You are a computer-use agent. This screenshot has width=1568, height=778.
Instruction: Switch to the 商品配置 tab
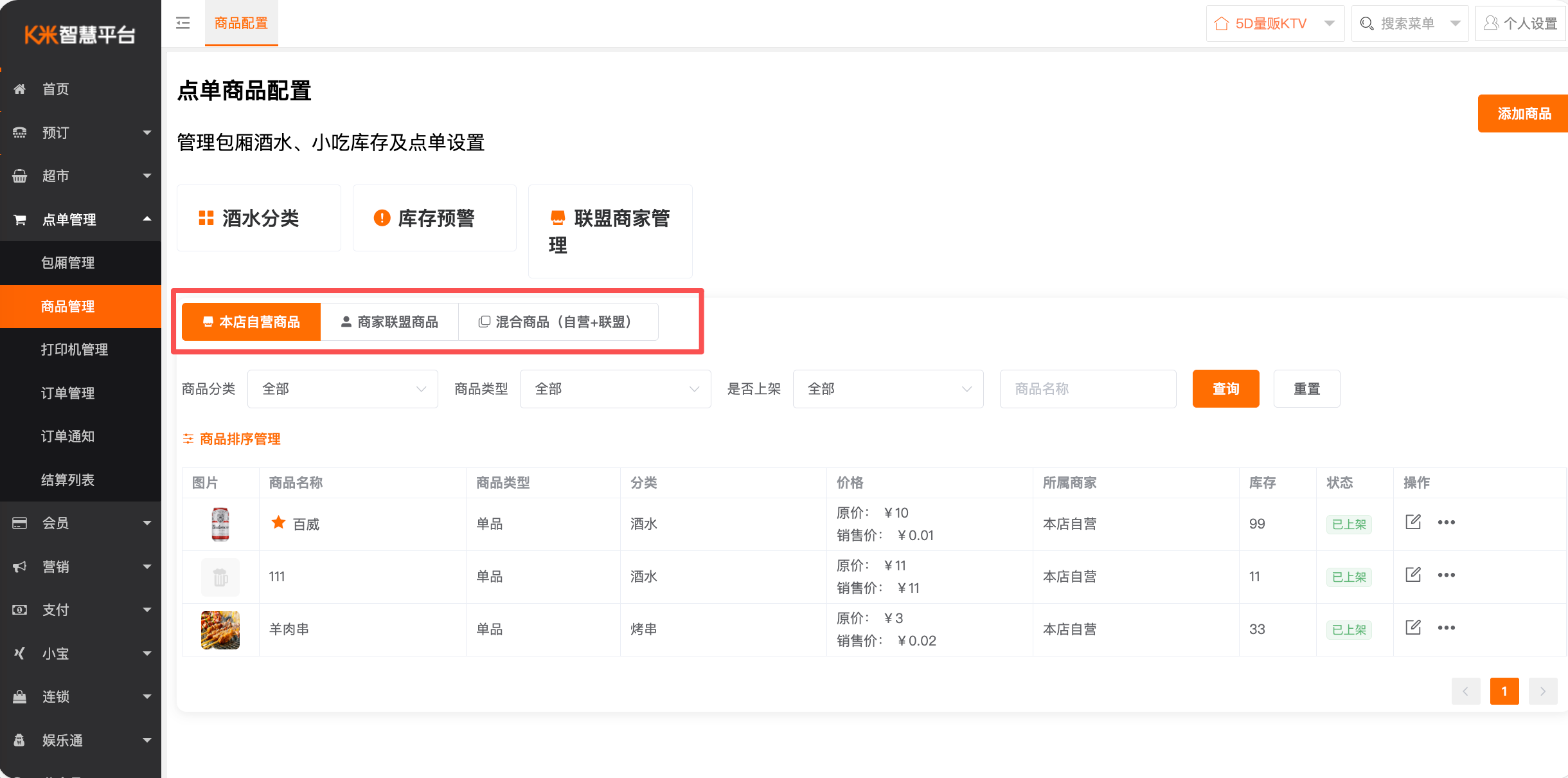[241, 23]
